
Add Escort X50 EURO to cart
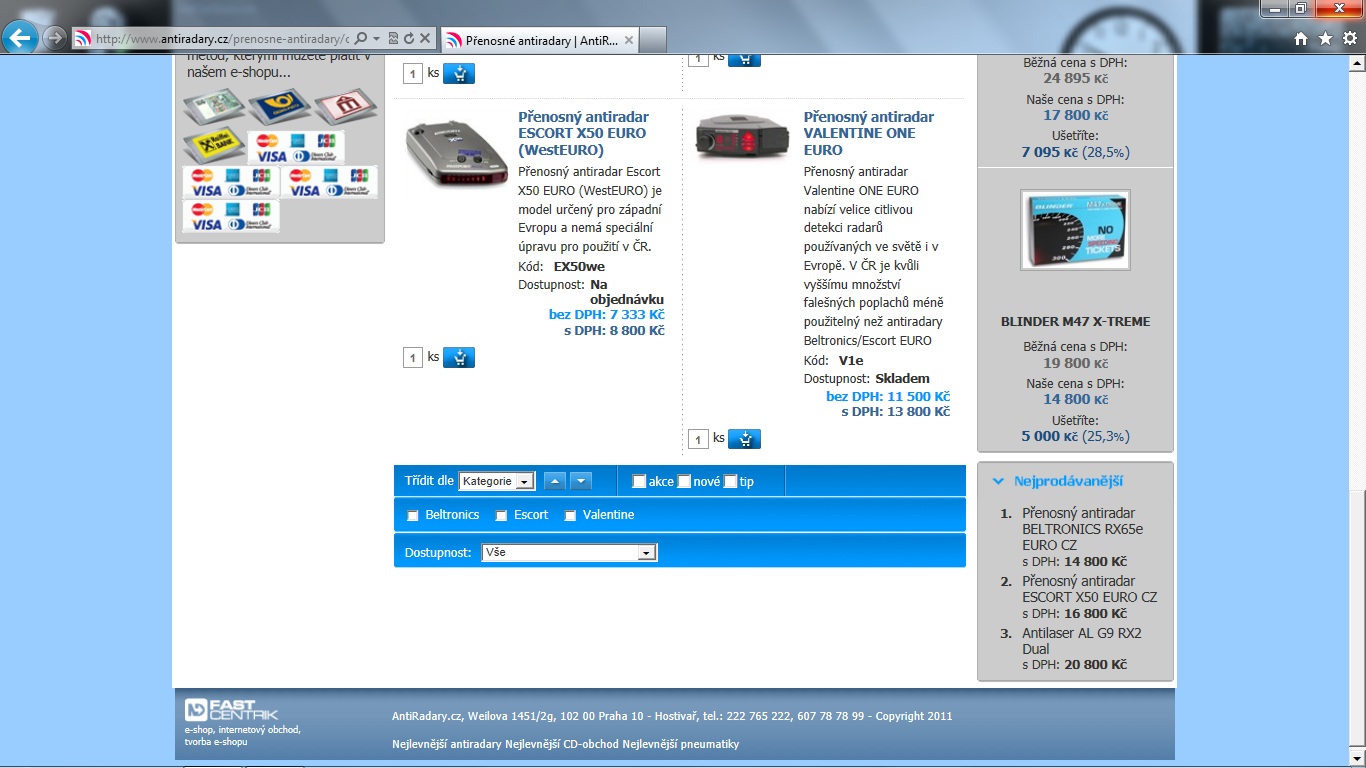pos(459,357)
